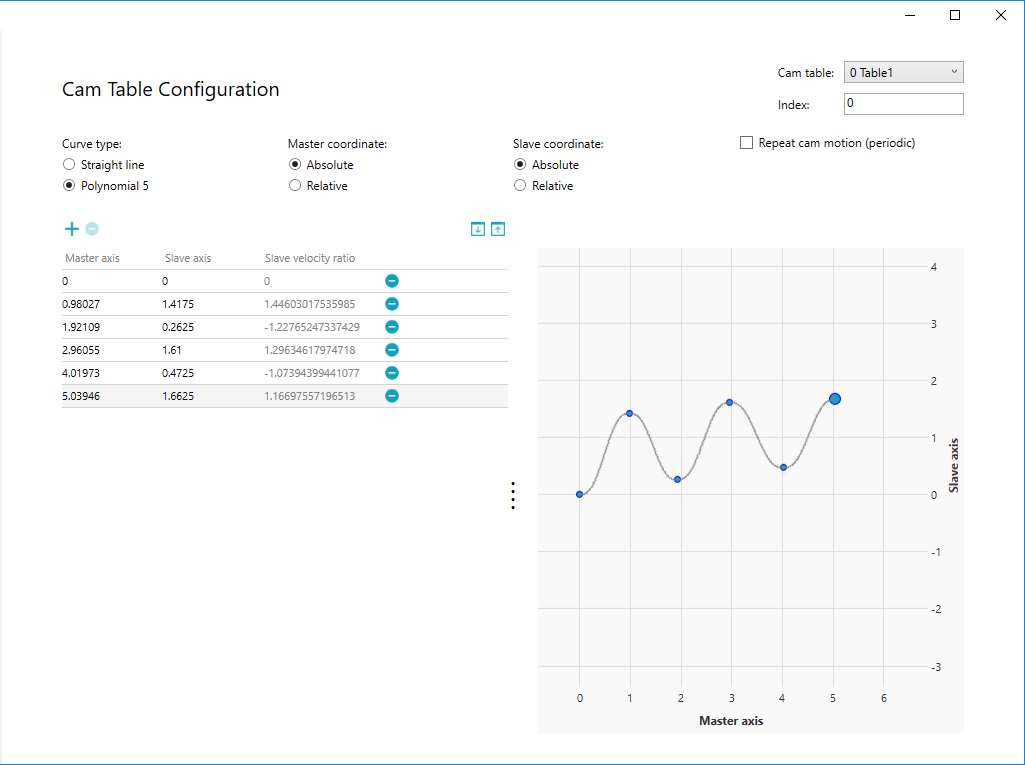
Task: Select the Master axis cell 5.03946
Action: [x=83, y=396]
